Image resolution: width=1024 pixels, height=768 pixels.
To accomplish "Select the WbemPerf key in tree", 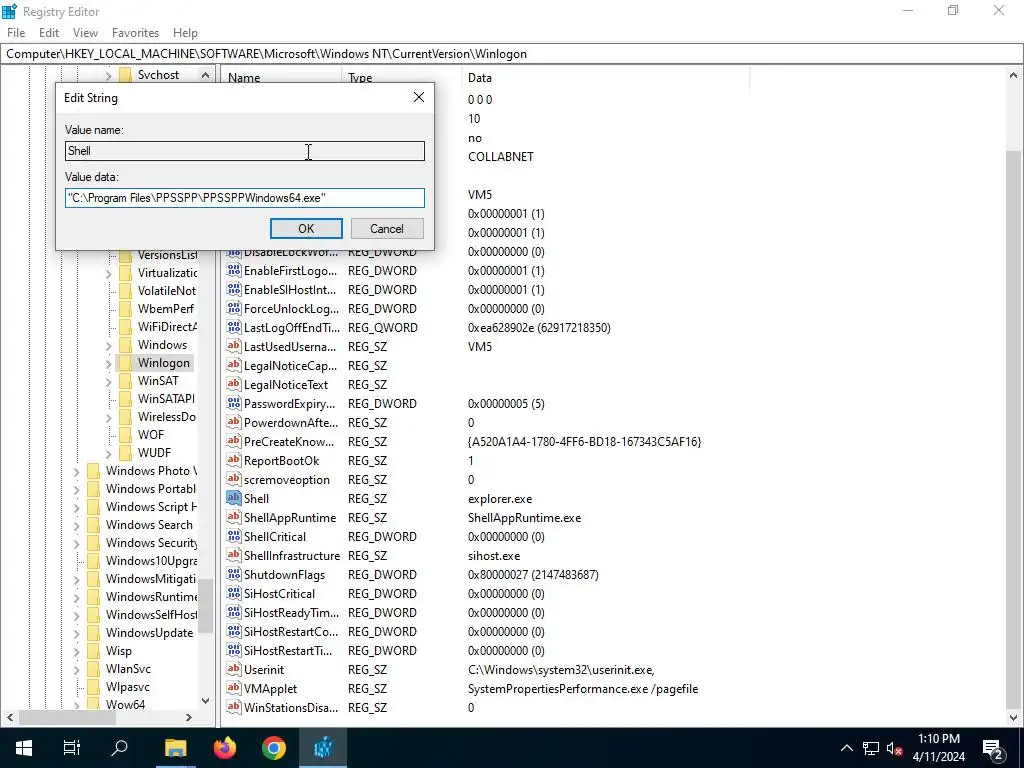I will pos(165,308).
